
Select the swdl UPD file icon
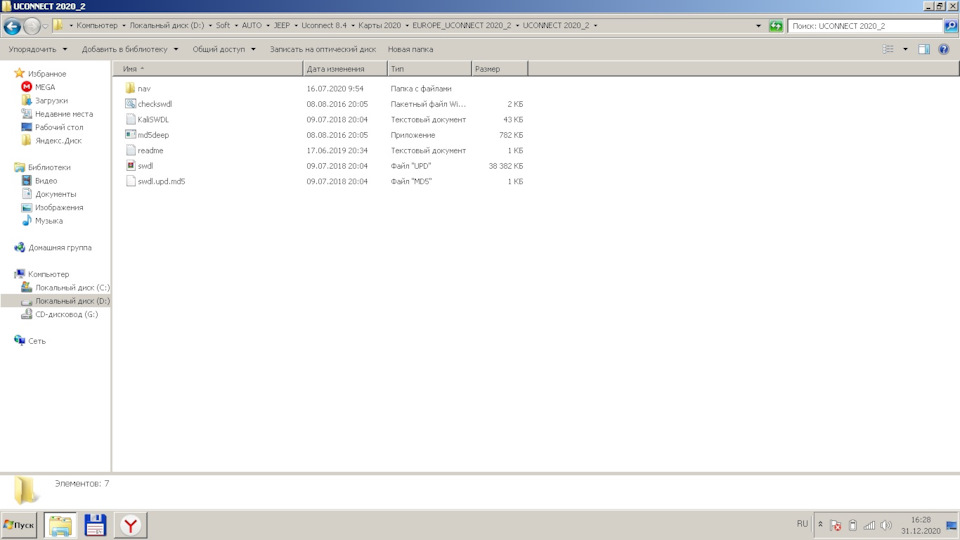(130, 165)
